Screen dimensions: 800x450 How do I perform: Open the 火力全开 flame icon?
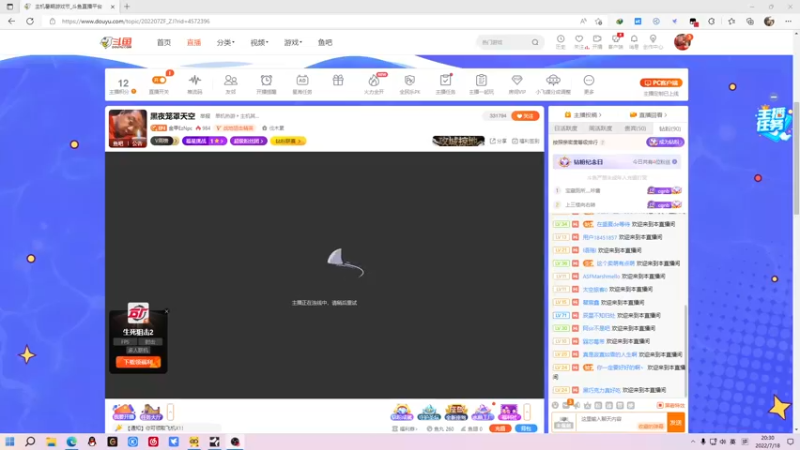(374, 80)
